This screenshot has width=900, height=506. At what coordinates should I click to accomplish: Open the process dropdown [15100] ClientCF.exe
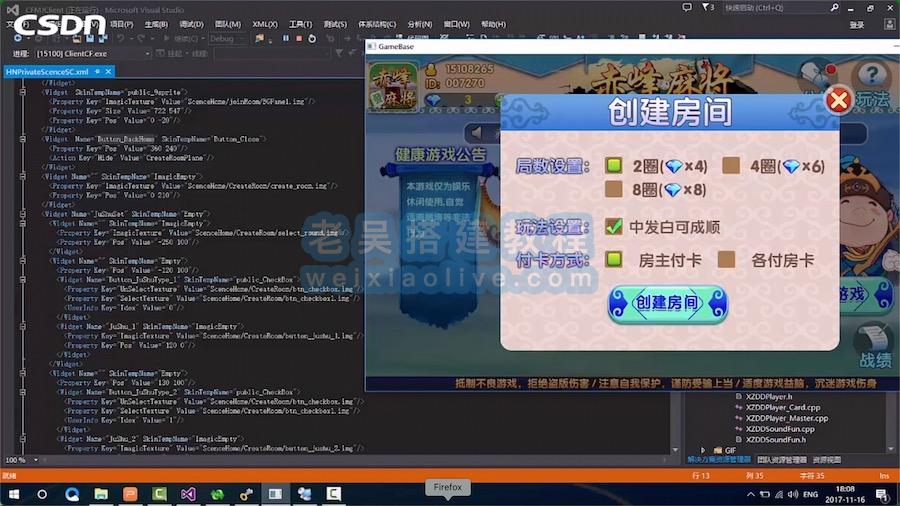[x=92, y=53]
